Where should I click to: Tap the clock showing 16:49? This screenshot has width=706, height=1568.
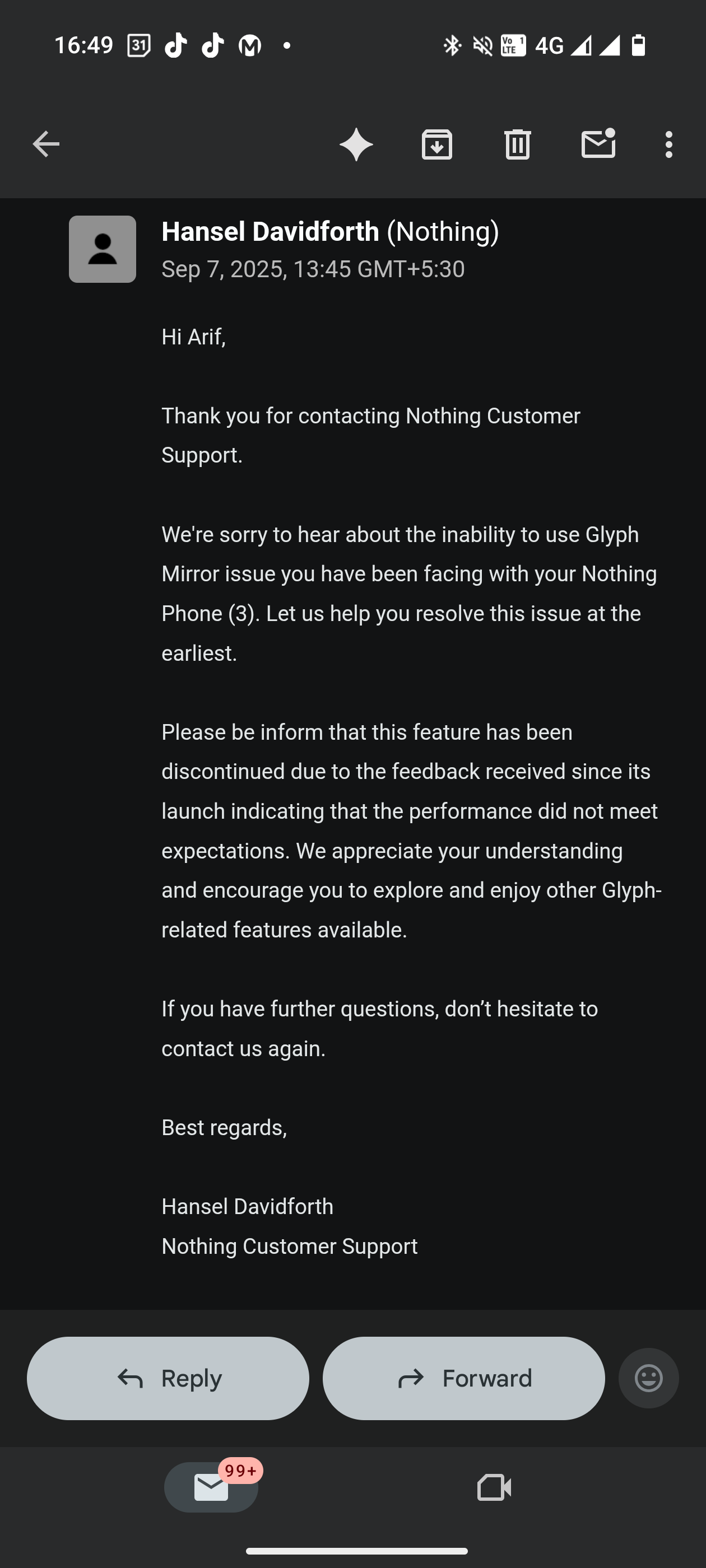click(x=83, y=44)
